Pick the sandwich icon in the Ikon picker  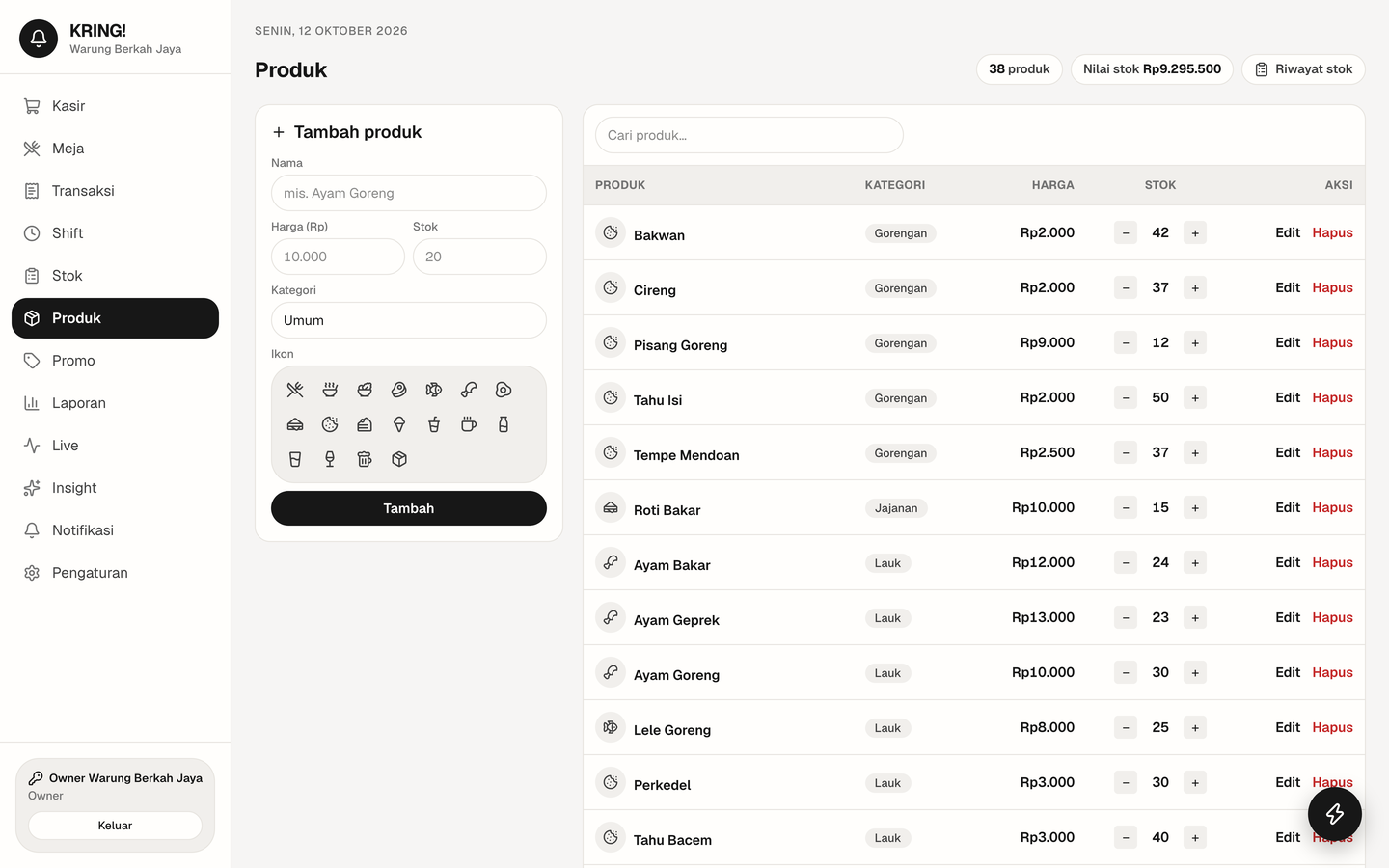click(295, 424)
